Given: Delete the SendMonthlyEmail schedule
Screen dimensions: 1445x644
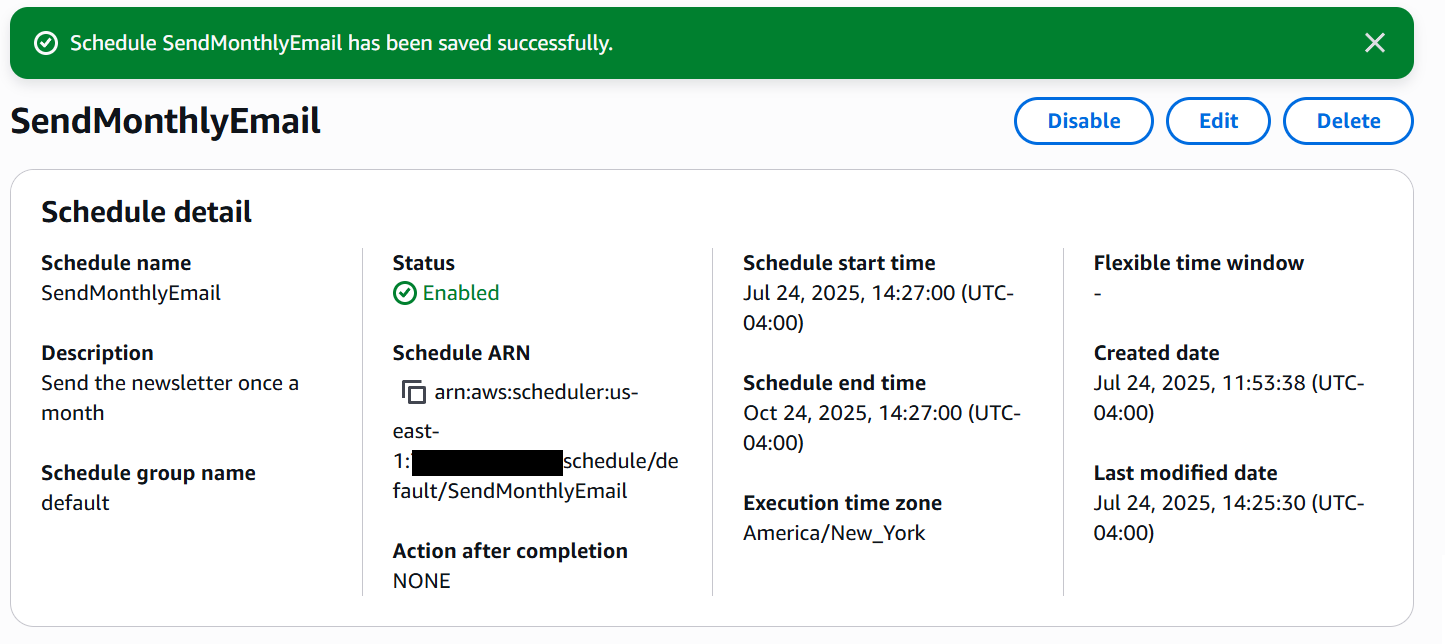Looking at the screenshot, I should point(1348,121).
